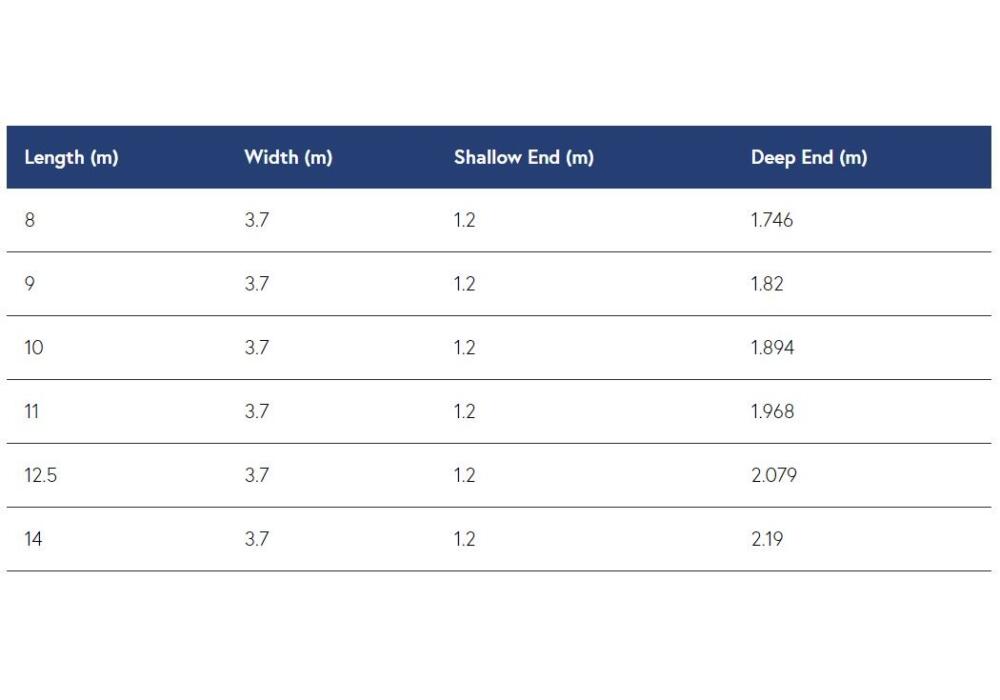
Task: Click the deep end value 1.746
Action: pos(772,220)
